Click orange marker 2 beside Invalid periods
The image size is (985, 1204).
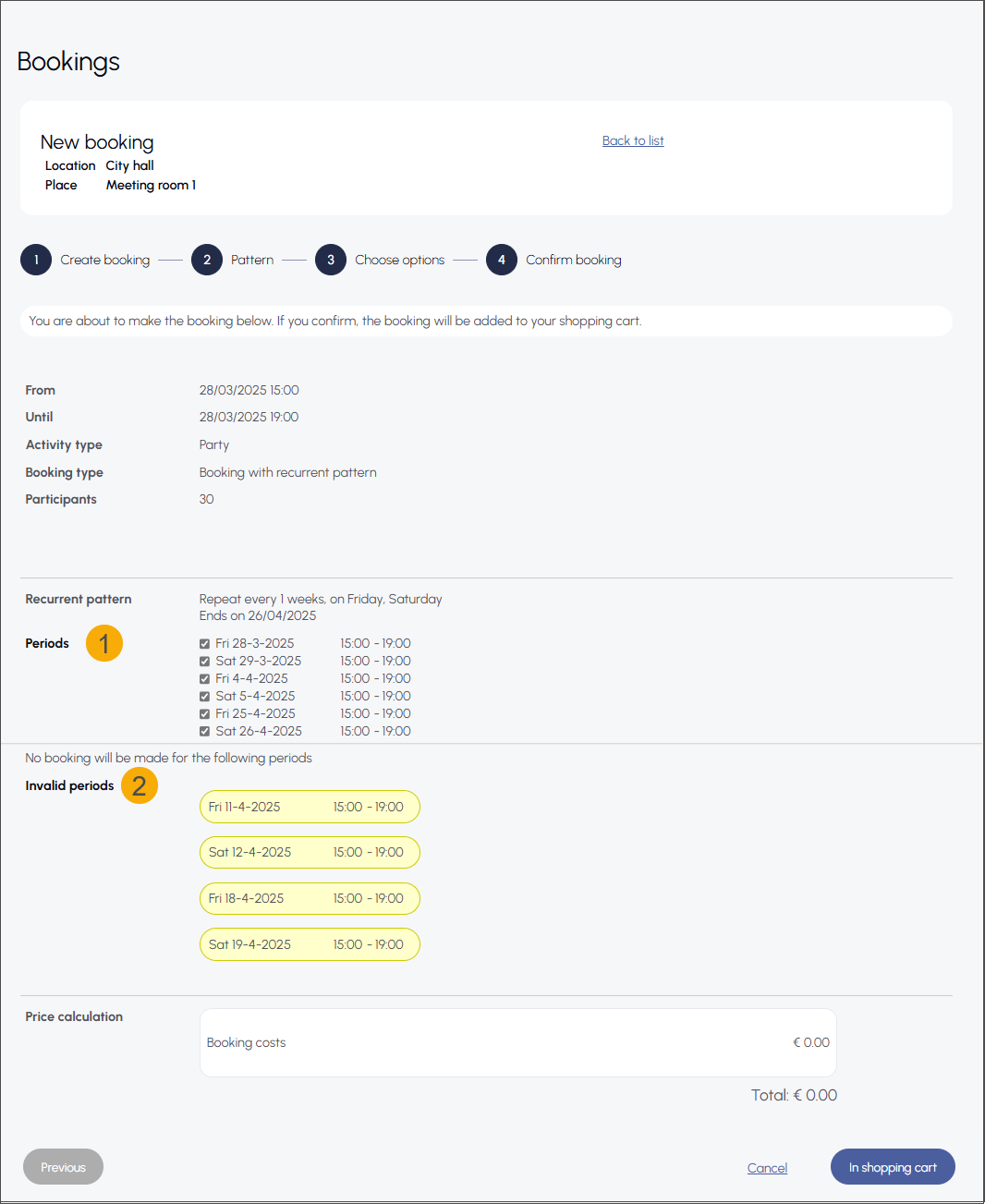140,785
